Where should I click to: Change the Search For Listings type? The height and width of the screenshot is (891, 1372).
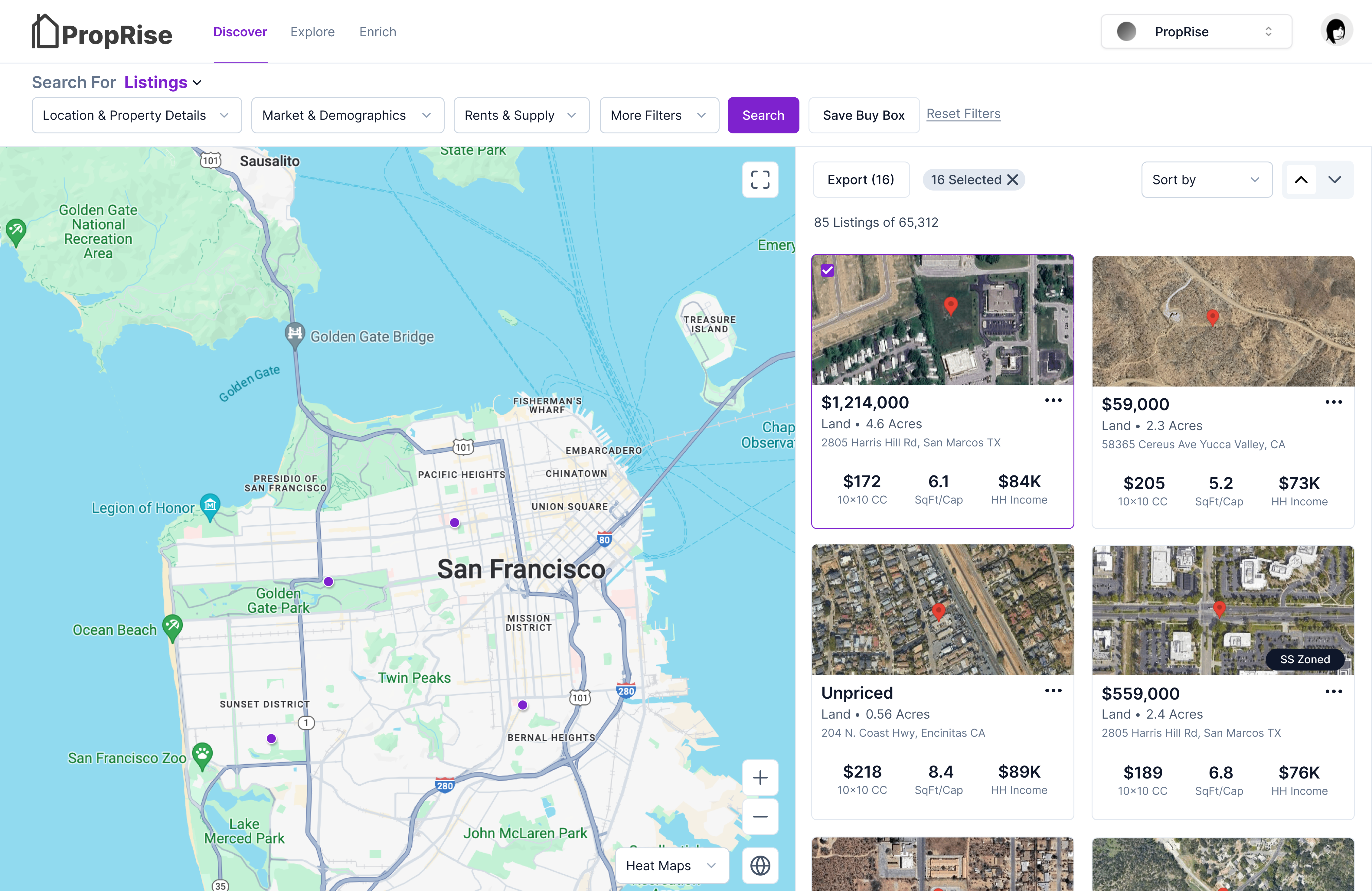163,82
